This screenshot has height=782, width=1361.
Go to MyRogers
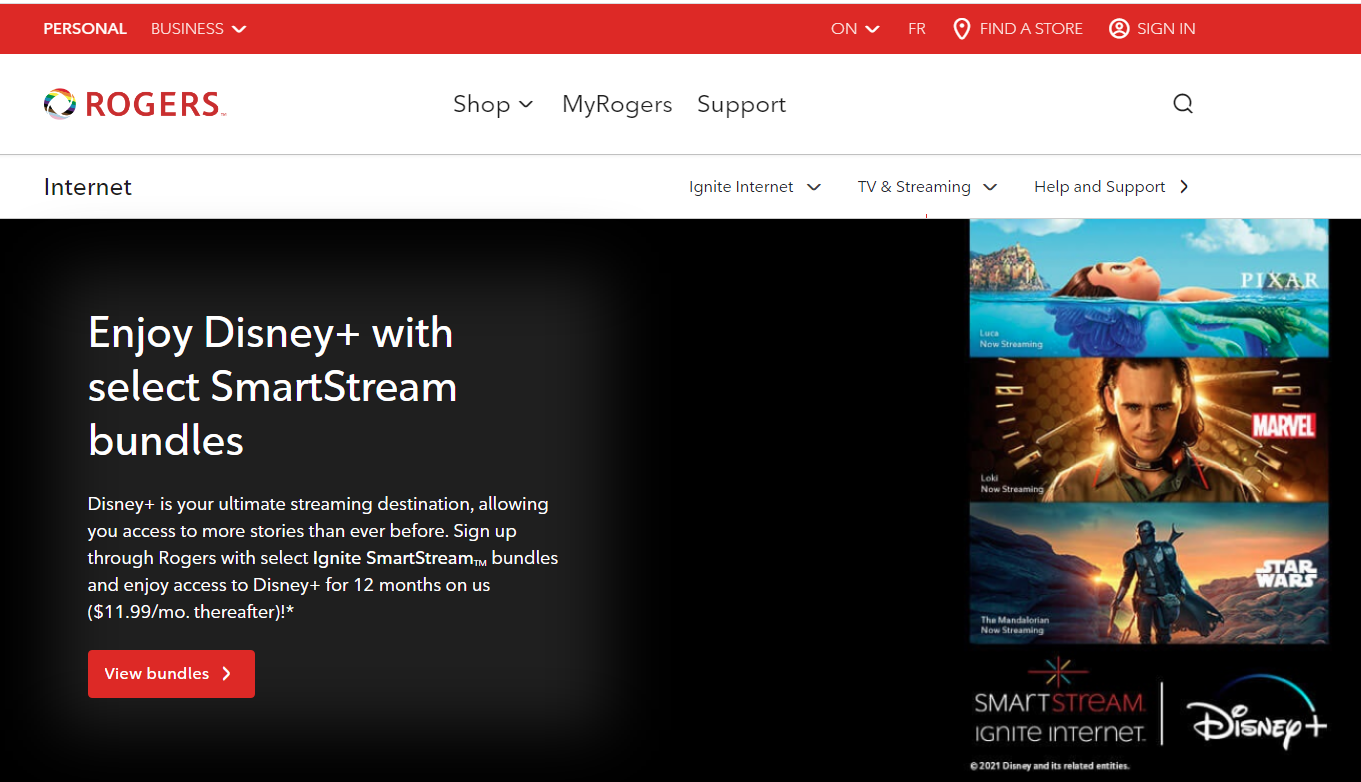pos(617,104)
